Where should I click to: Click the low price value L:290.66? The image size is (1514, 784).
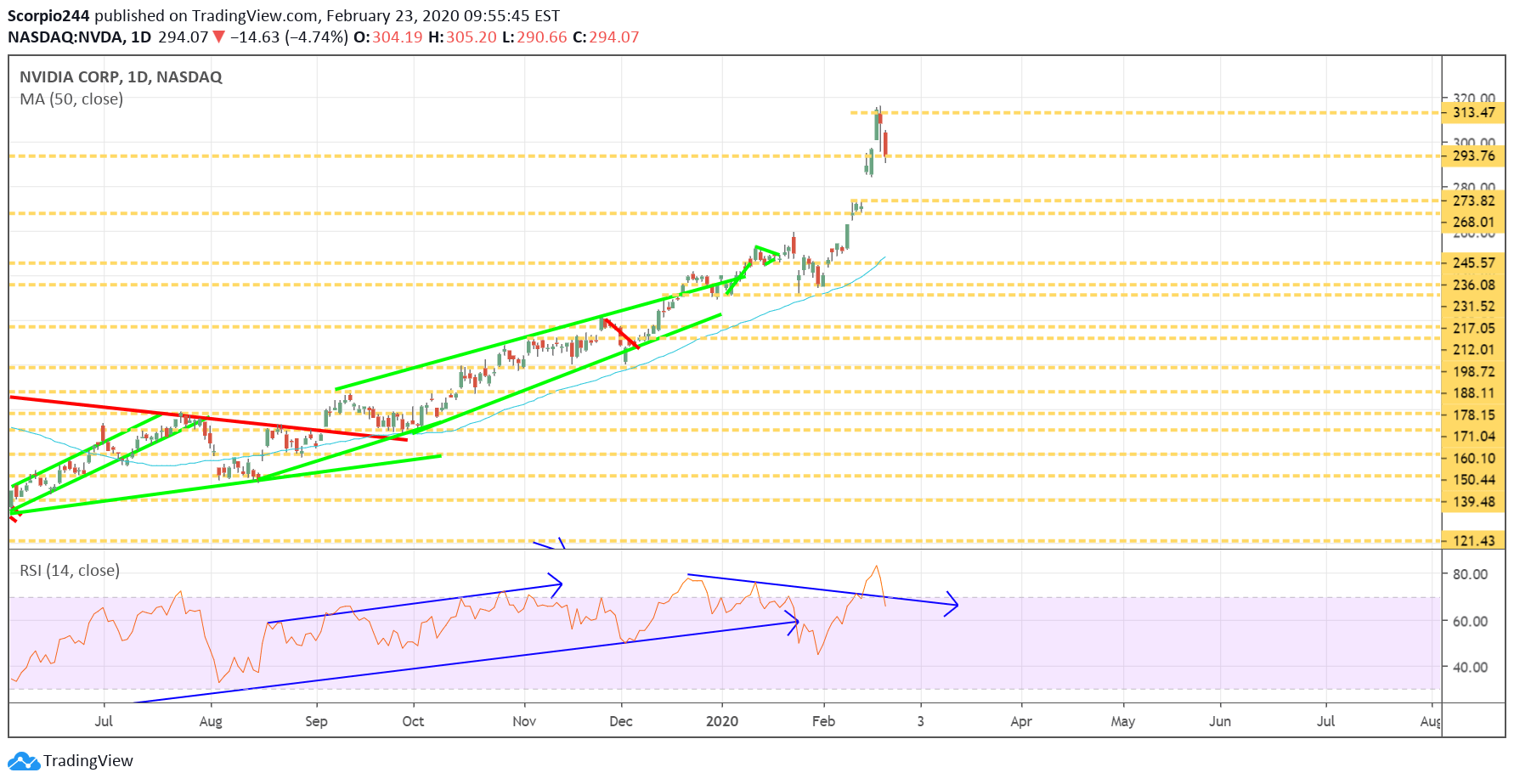point(534,37)
